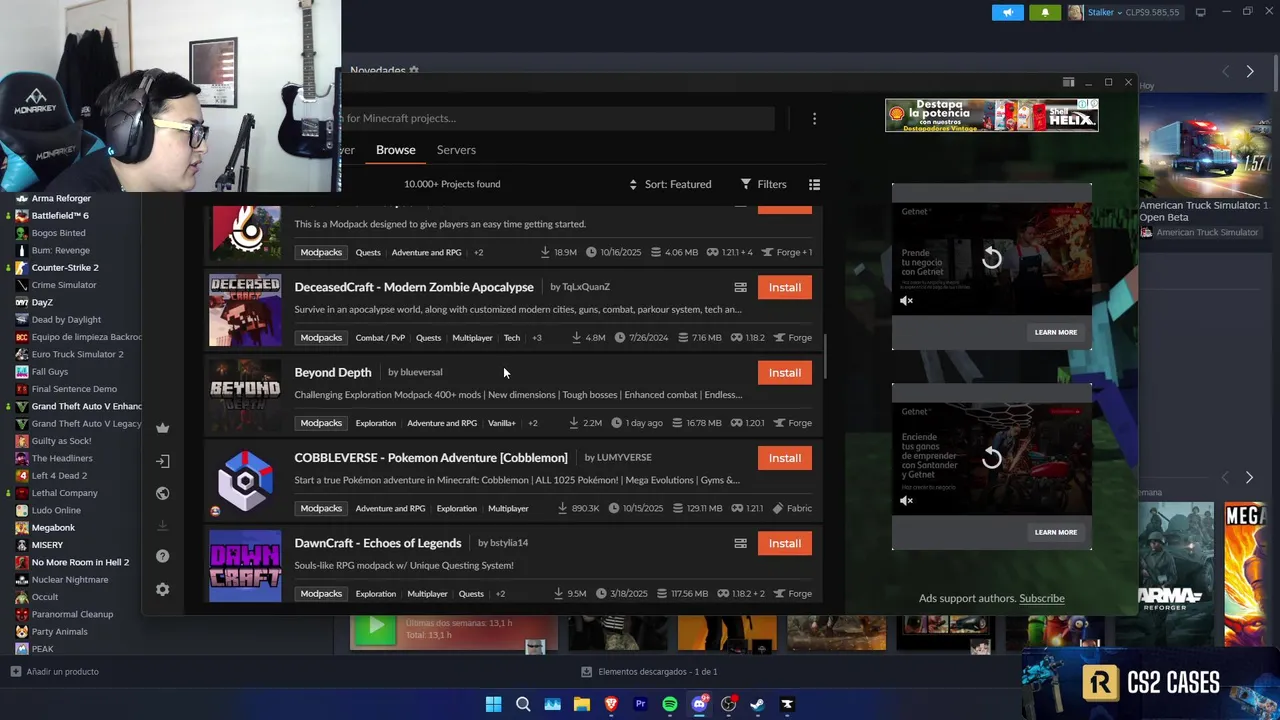This screenshot has height=720, width=1280.
Task: Expand +2 extra tags on Beyond Depth
Action: point(533,423)
